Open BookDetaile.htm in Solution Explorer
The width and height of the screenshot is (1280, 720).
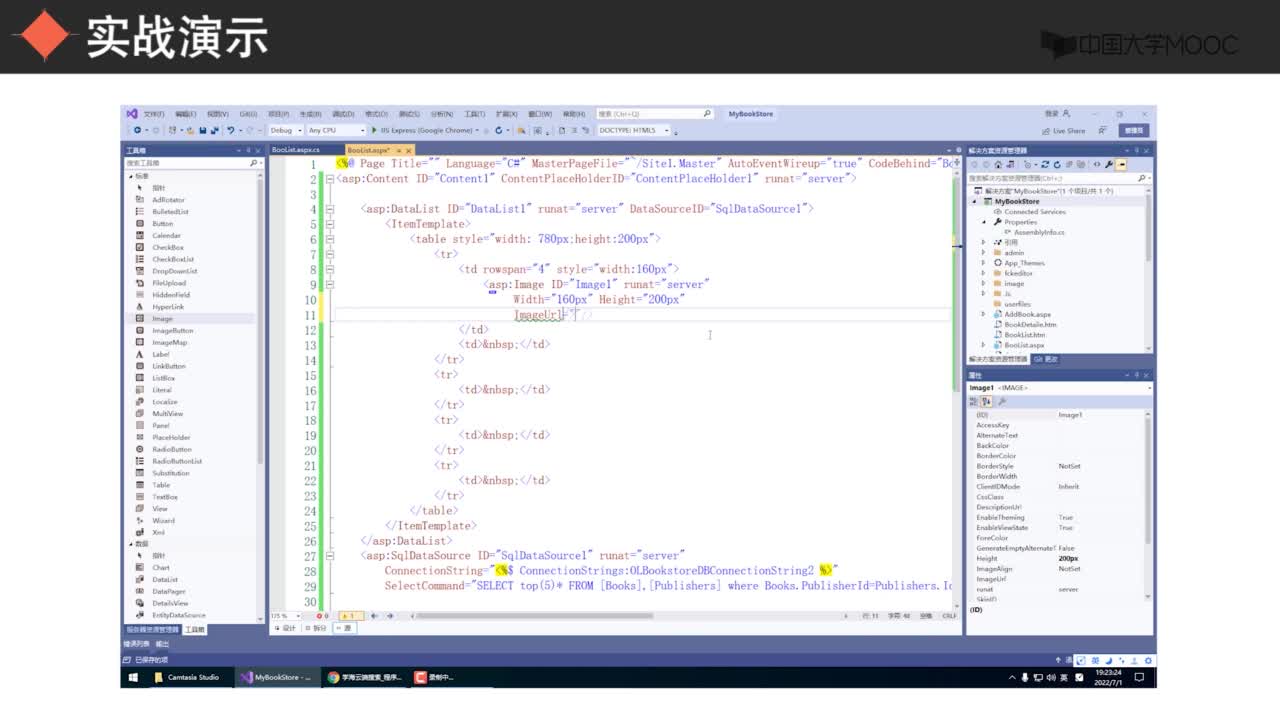[1030, 325]
